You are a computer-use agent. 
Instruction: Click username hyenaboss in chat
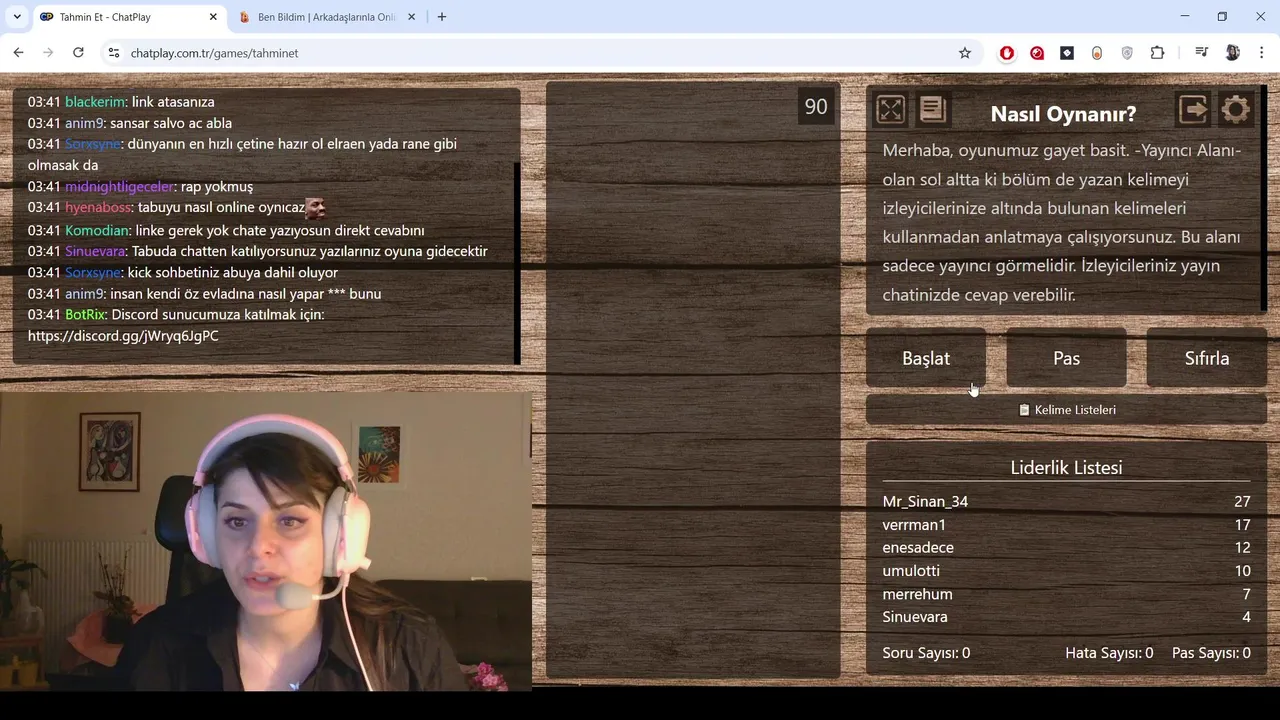point(98,208)
